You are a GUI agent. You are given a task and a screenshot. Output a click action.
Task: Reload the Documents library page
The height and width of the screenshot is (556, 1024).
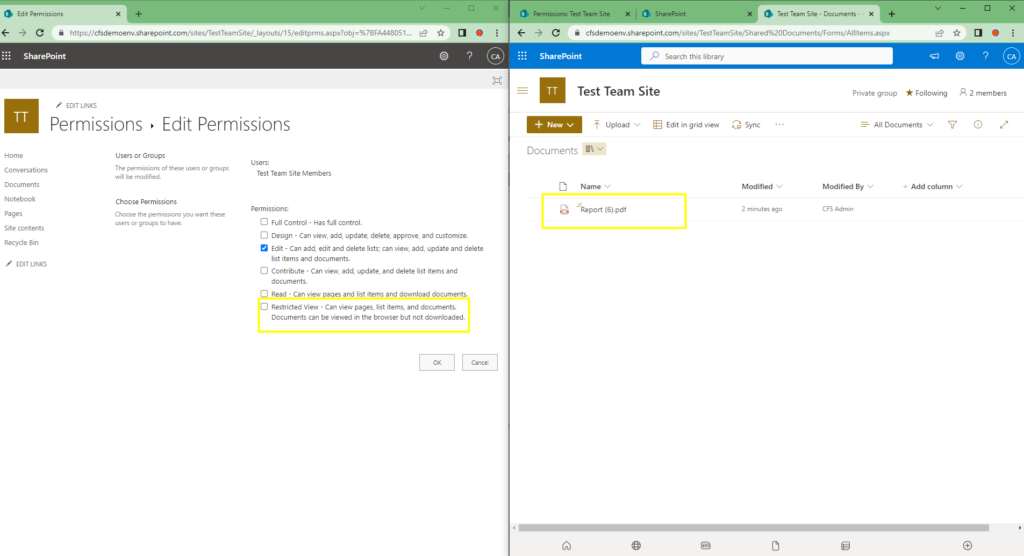pos(556,33)
